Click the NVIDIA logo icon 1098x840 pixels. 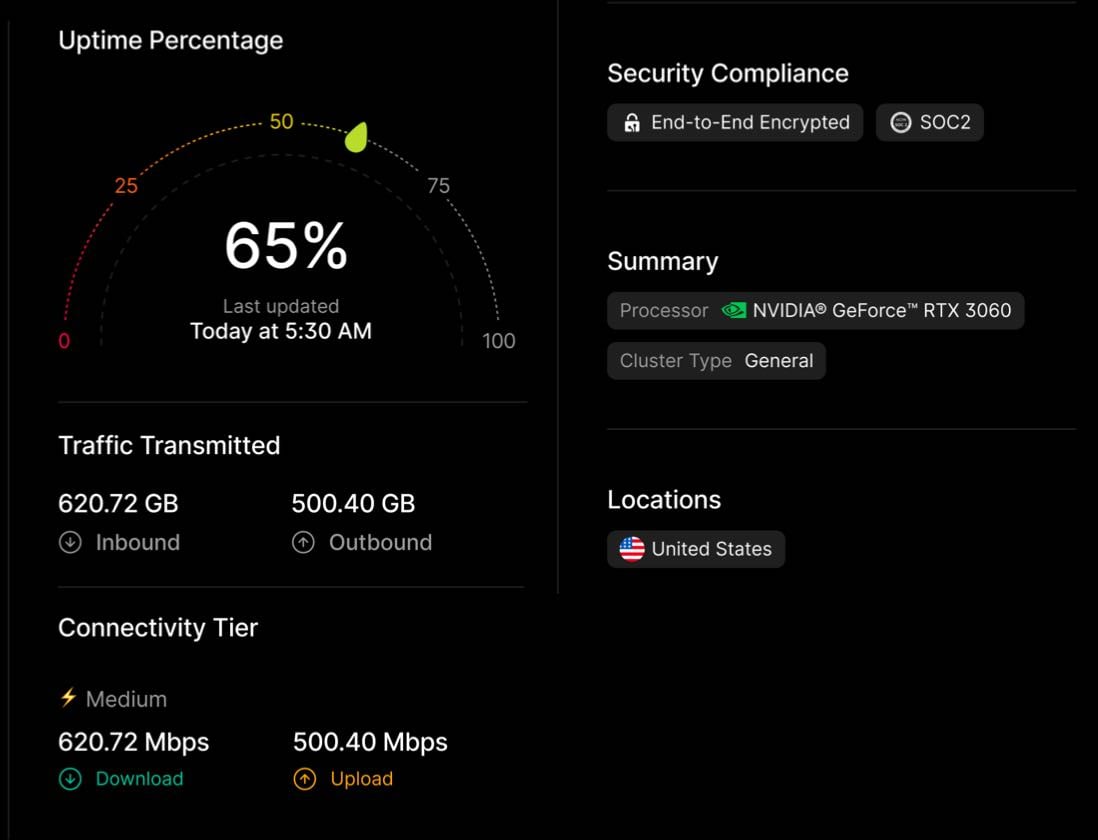pyautogui.click(x=734, y=310)
